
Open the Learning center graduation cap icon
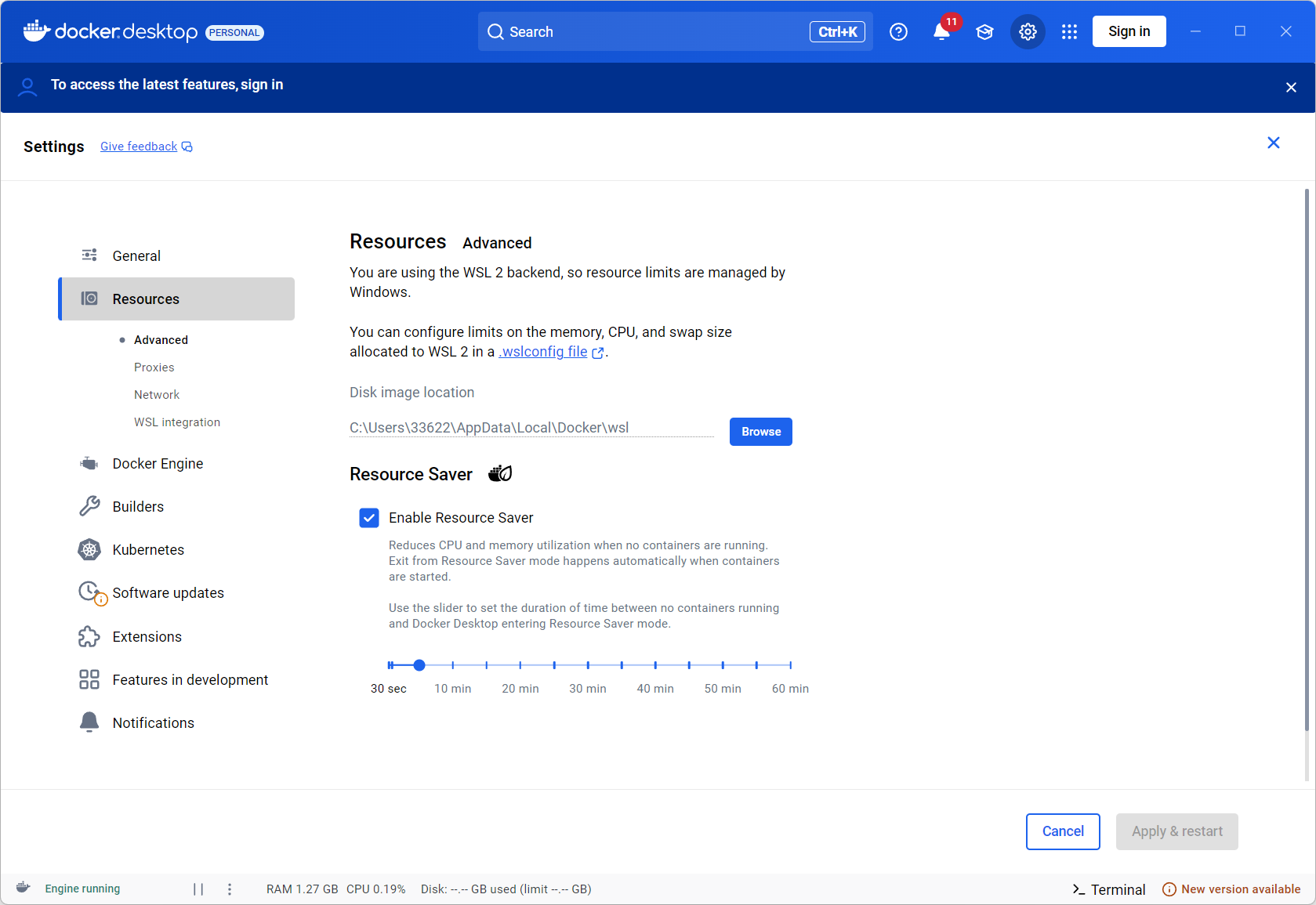pos(984,32)
